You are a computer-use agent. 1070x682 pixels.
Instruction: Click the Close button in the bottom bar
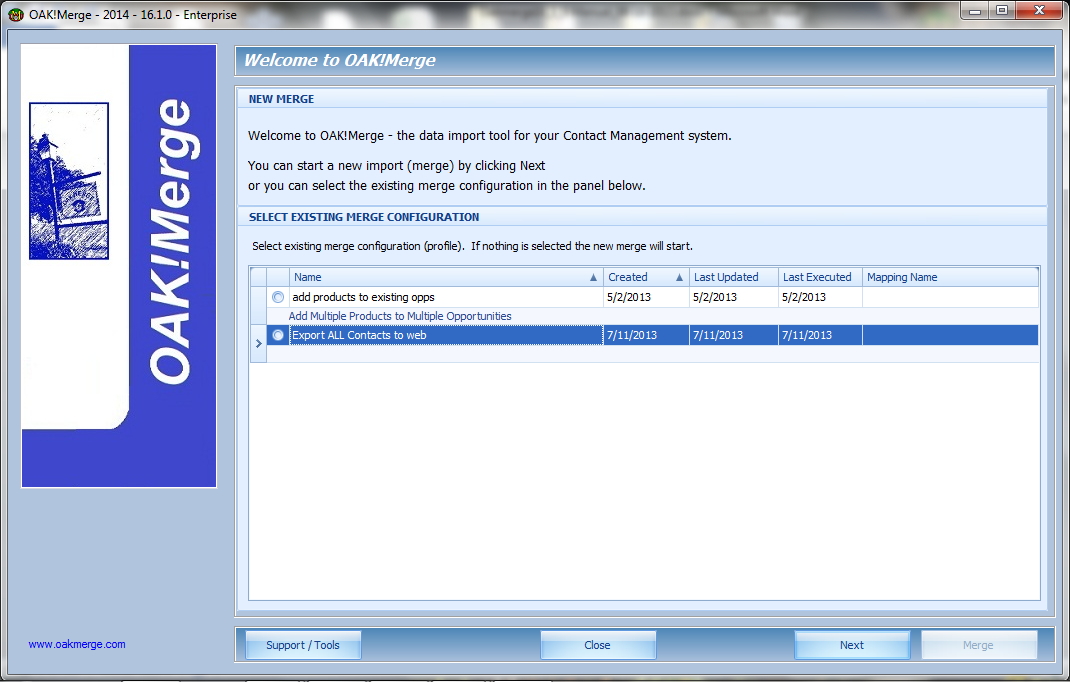(597, 645)
